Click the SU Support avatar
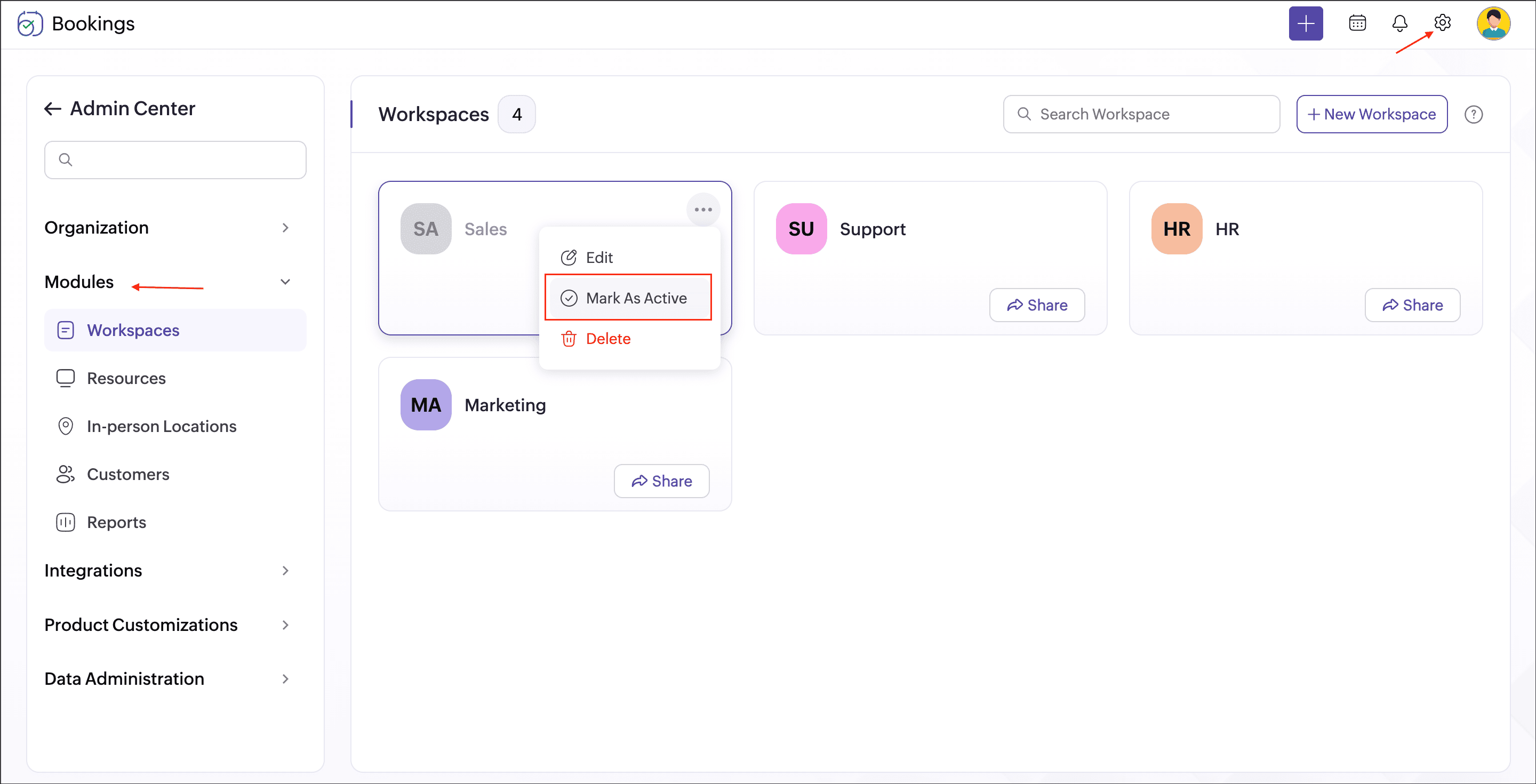1536x784 pixels. pyautogui.click(x=801, y=229)
